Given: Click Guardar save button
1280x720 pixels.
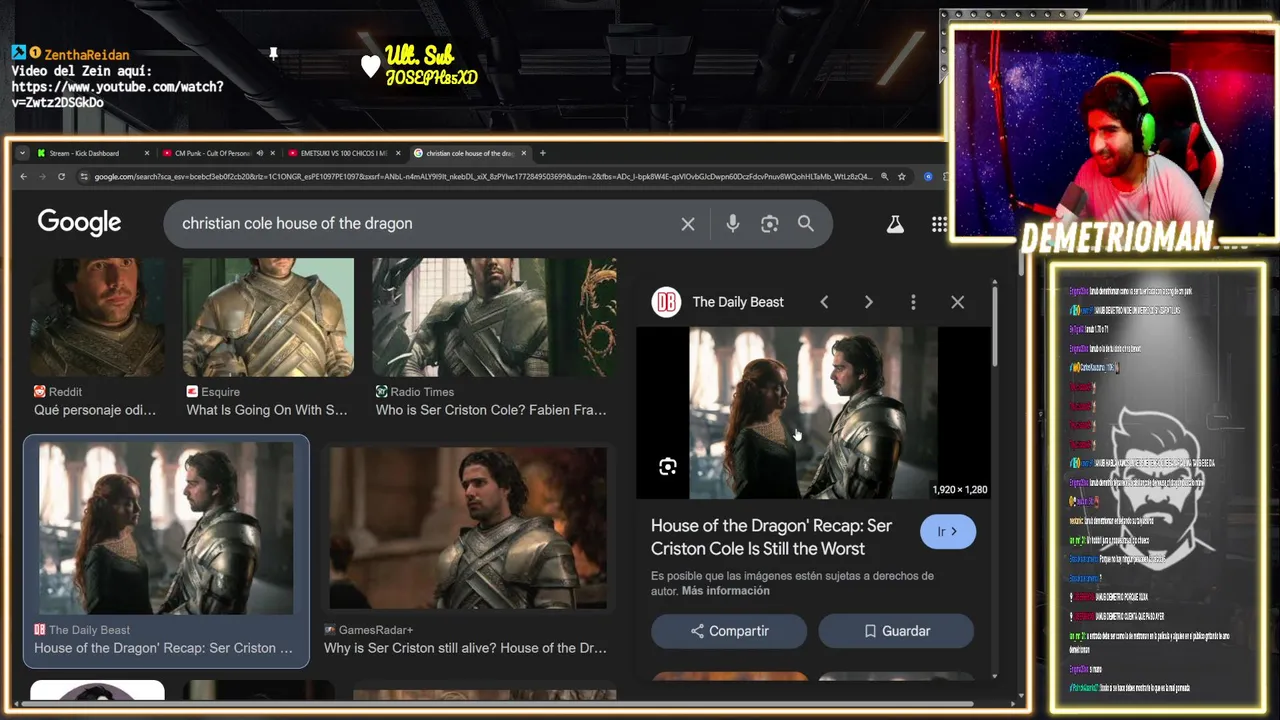Looking at the screenshot, I should (896, 631).
